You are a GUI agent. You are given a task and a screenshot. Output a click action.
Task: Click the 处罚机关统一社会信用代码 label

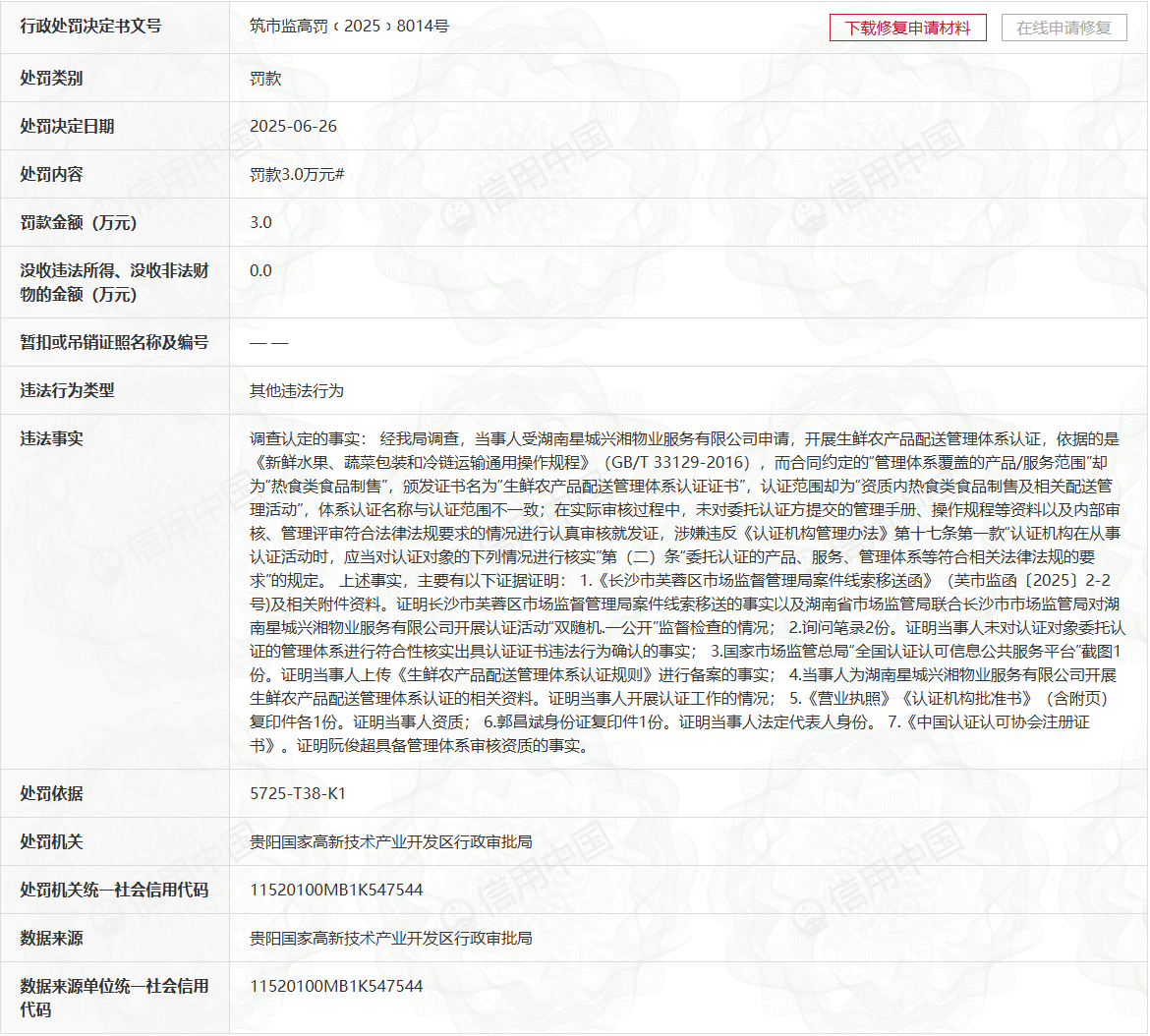click(114, 891)
